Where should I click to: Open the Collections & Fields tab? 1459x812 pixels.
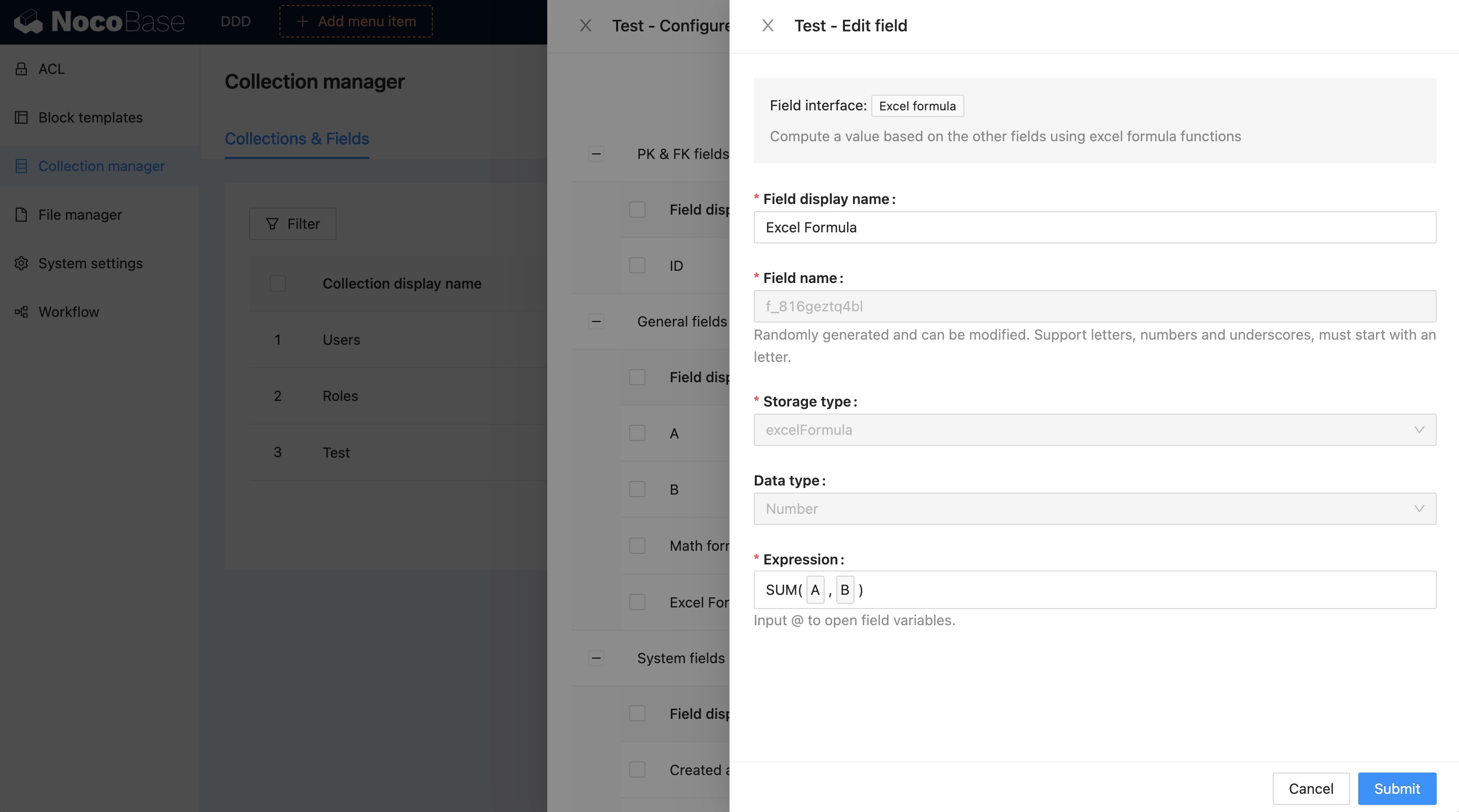pos(297,139)
